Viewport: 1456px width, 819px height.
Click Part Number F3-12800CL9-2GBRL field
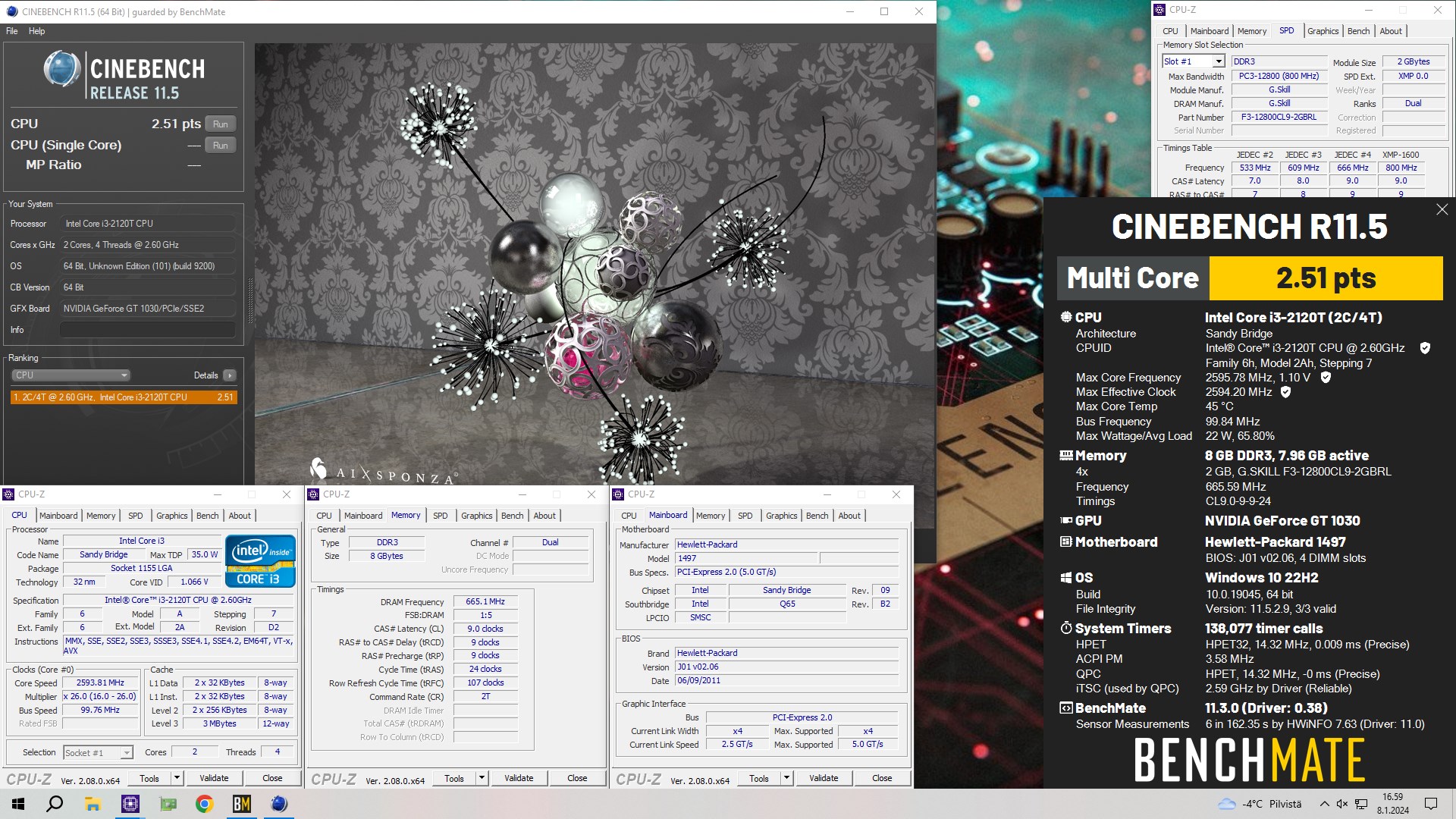point(1279,117)
